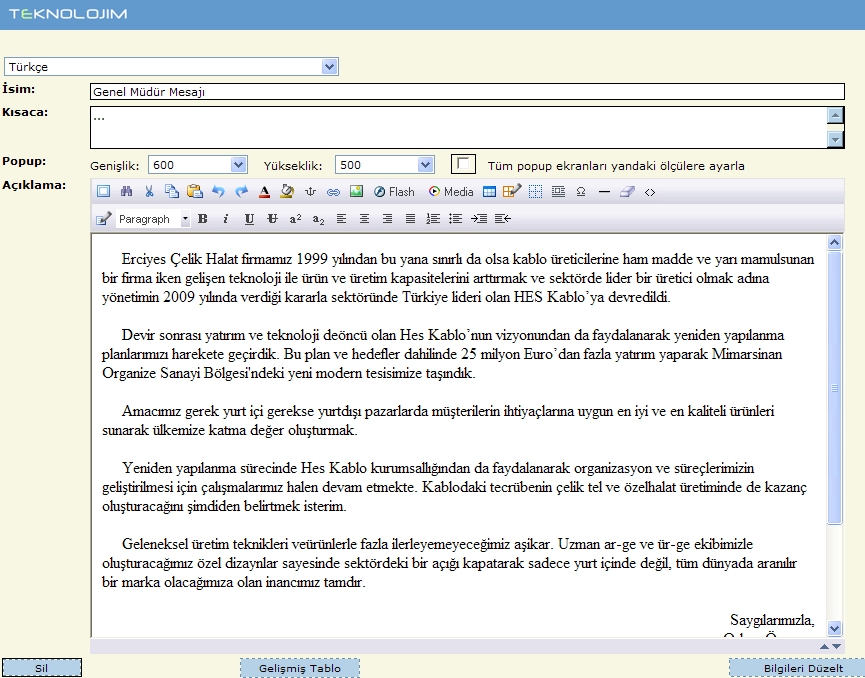The width and height of the screenshot is (865, 678).
Task: Click the word "Saygılarımızla," in the editor
Action: (x=772, y=620)
